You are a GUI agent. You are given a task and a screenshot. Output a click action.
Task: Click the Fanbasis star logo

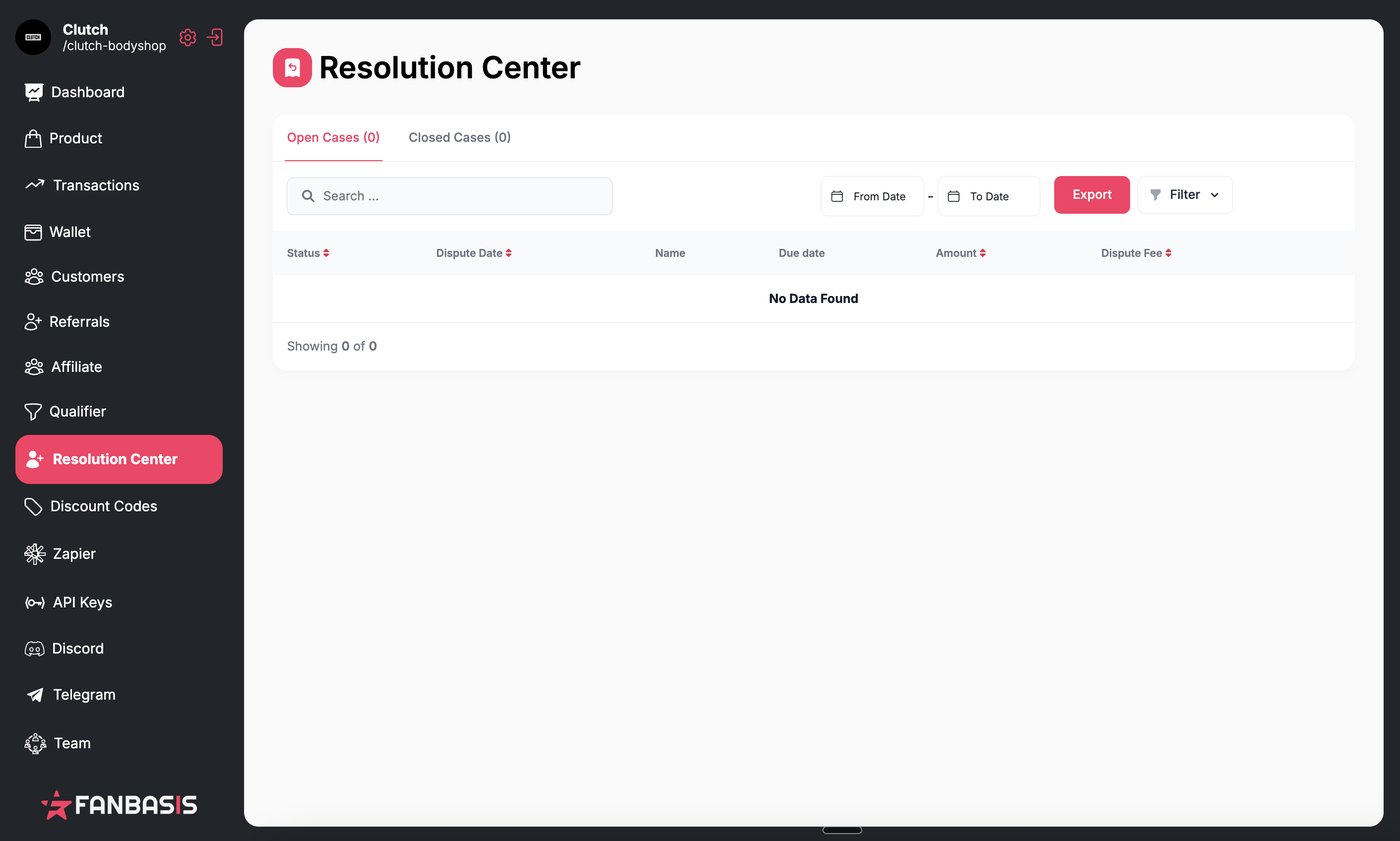pos(56,805)
